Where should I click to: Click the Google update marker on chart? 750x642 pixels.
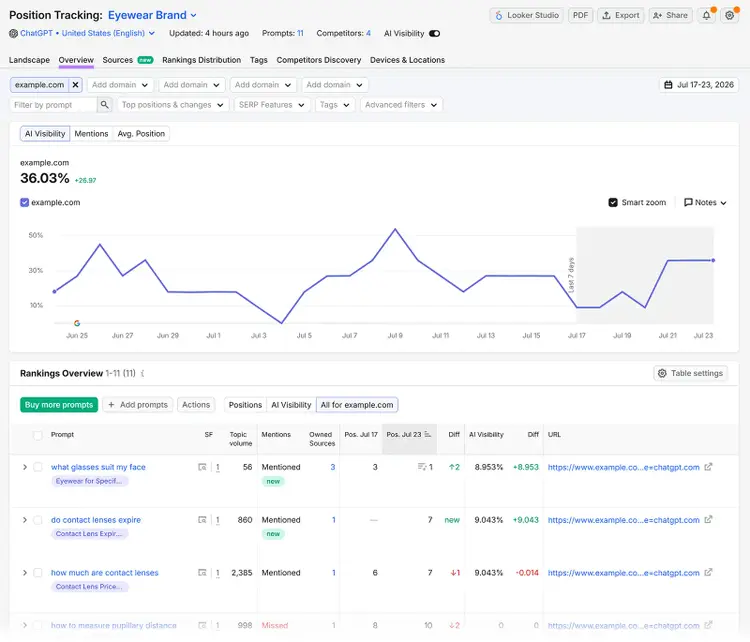click(77, 323)
